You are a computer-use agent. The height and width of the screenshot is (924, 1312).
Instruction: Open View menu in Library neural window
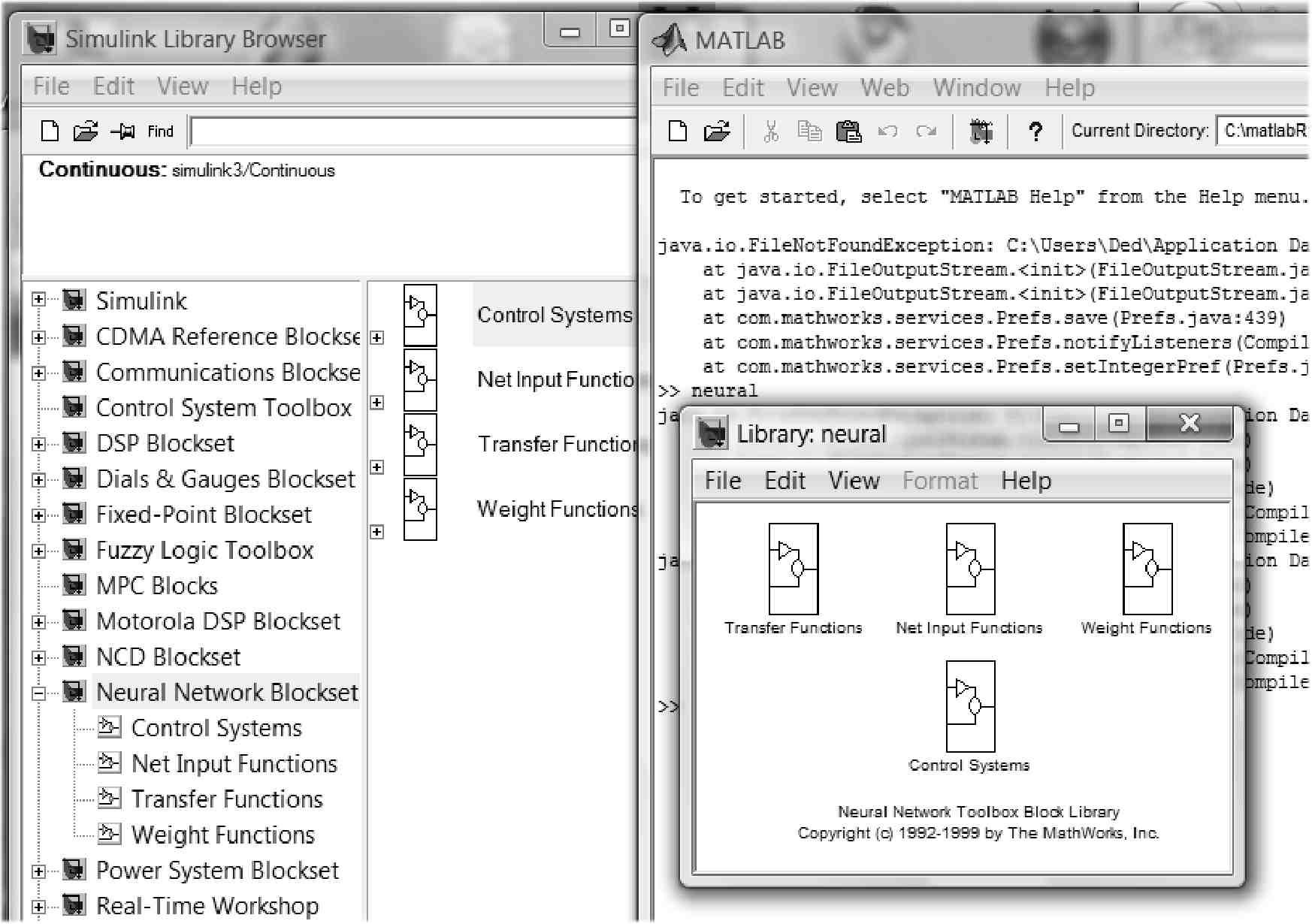tap(854, 481)
